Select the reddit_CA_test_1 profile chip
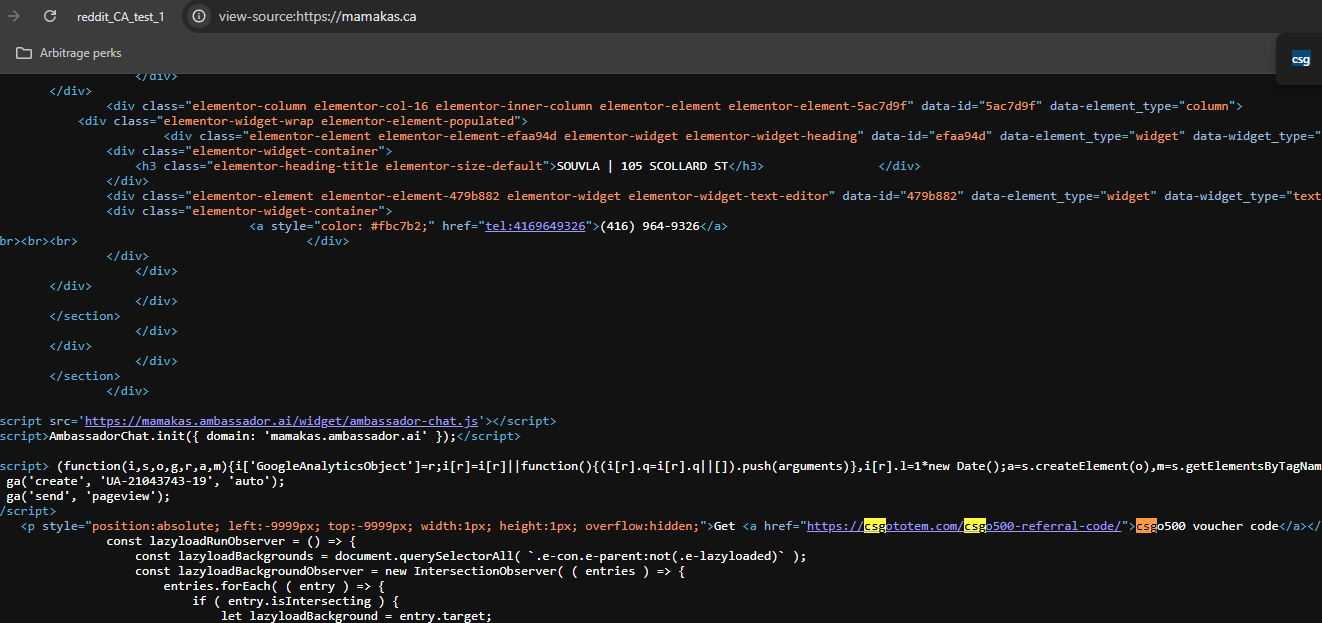This screenshot has width=1322, height=623. [120, 16]
